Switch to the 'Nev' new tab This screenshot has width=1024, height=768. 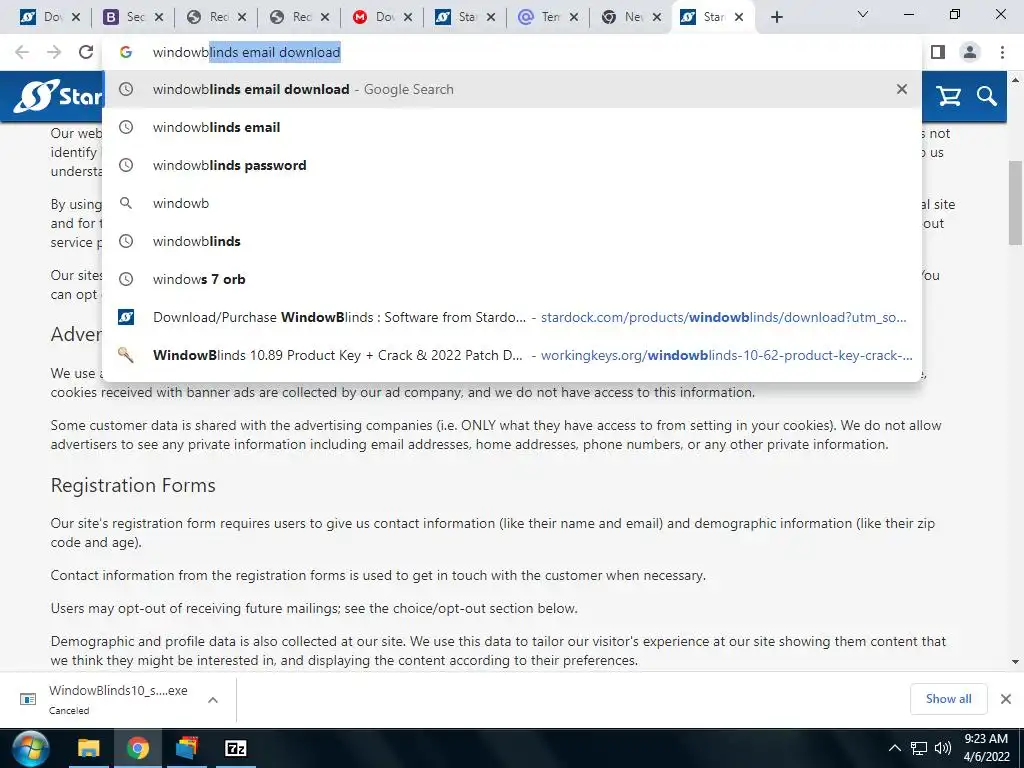click(x=631, y=17)
